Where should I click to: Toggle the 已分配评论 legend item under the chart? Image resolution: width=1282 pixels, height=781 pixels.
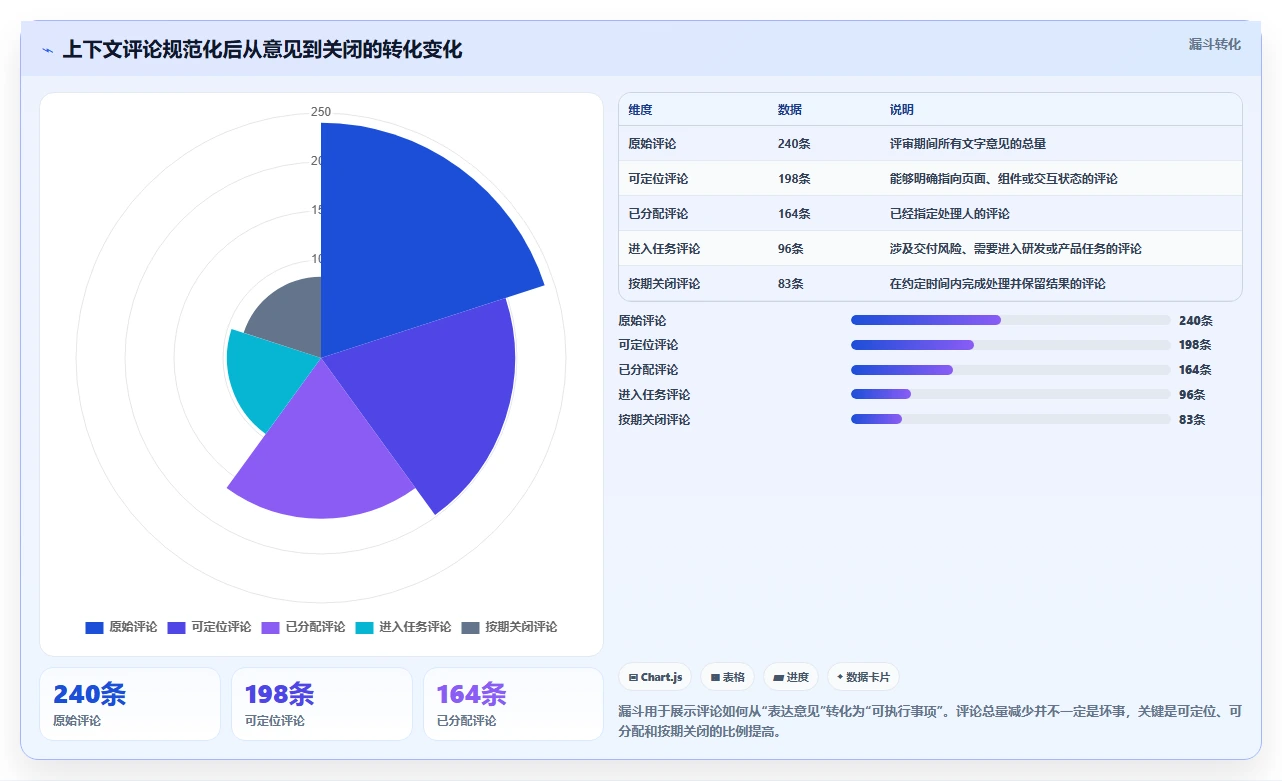[x=303, y=627]
